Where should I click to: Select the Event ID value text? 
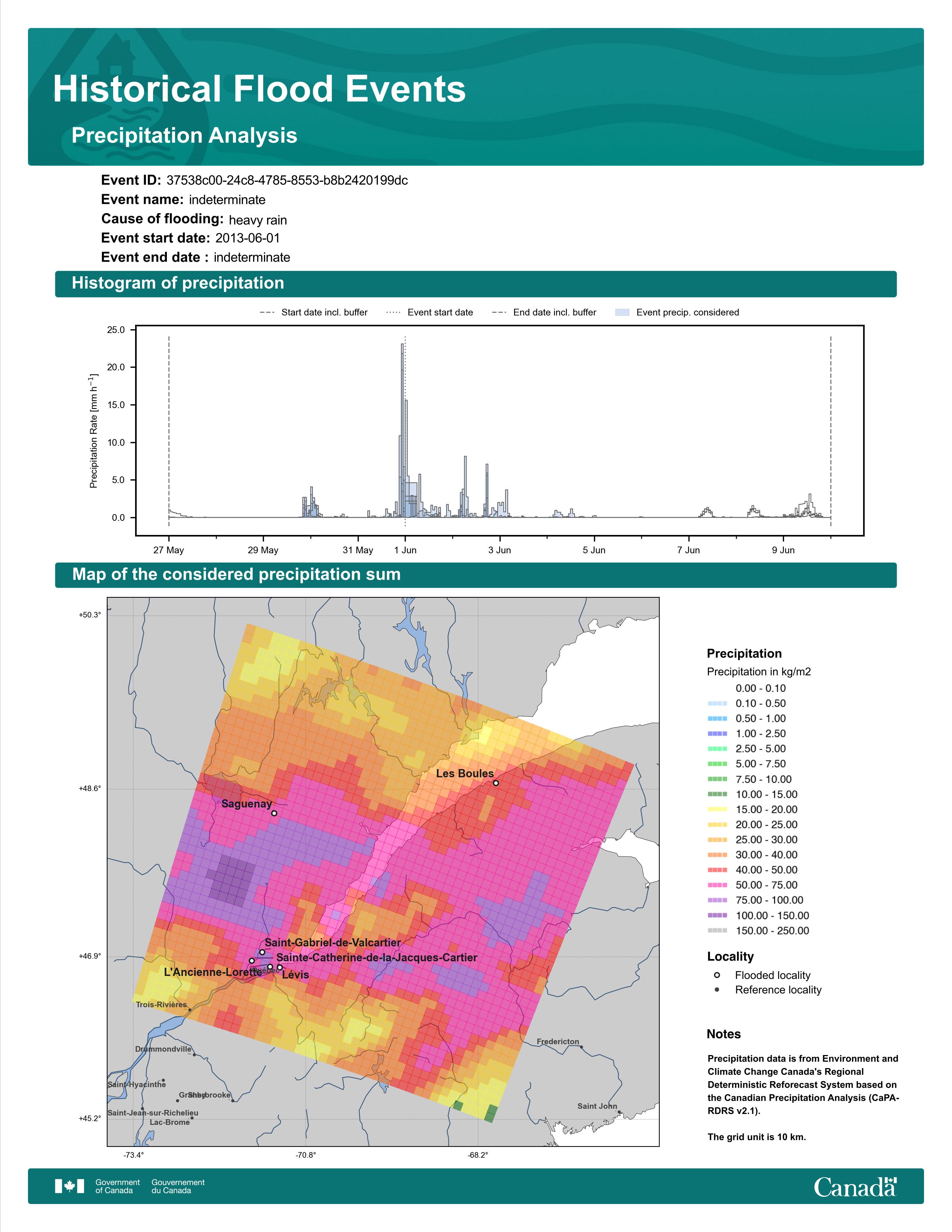point(287,181)
